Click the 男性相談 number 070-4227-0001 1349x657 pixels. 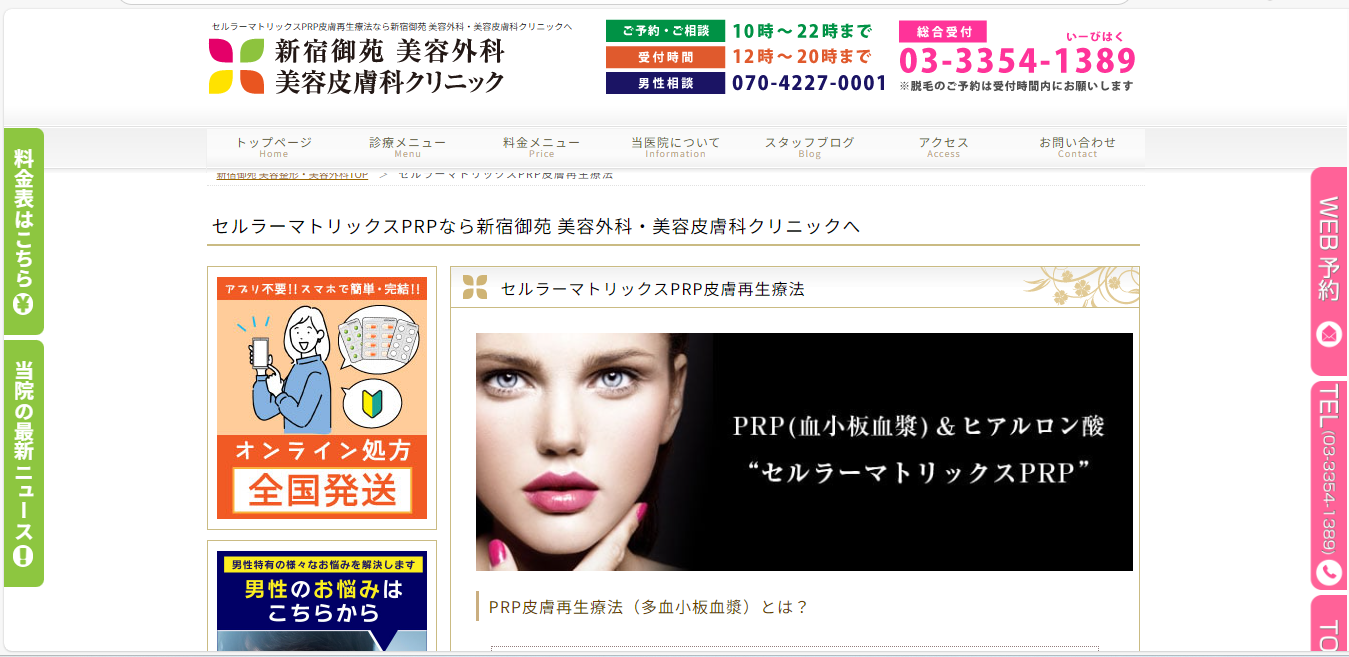(x=809, y=83)
